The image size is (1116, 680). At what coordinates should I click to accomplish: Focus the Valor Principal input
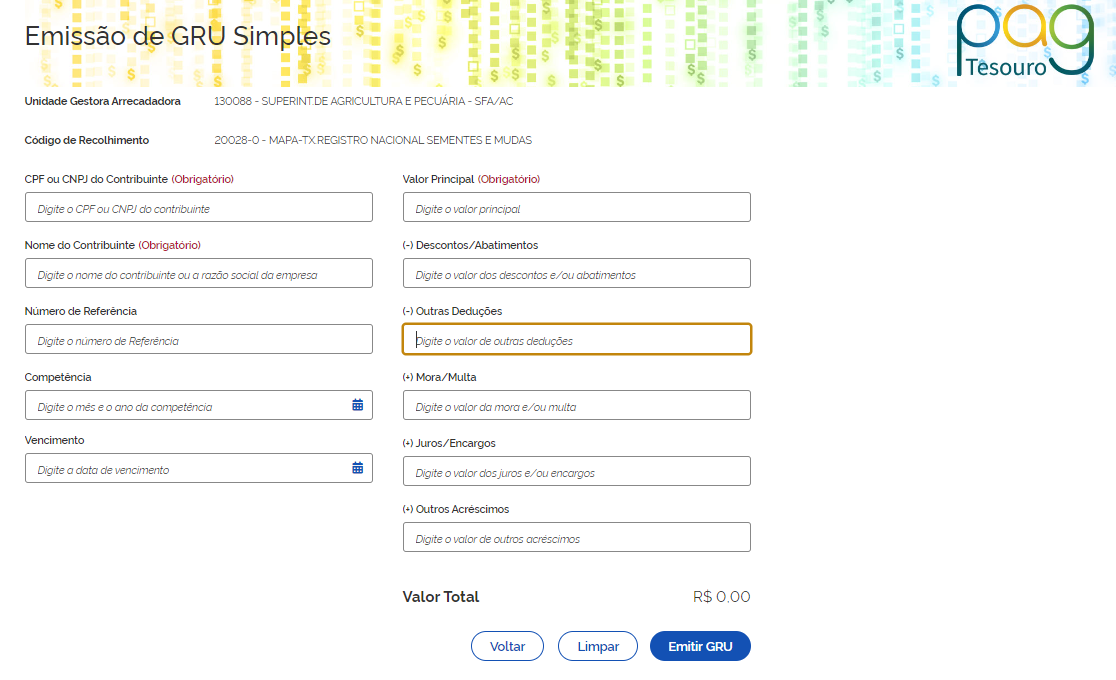tap(576, 208)
